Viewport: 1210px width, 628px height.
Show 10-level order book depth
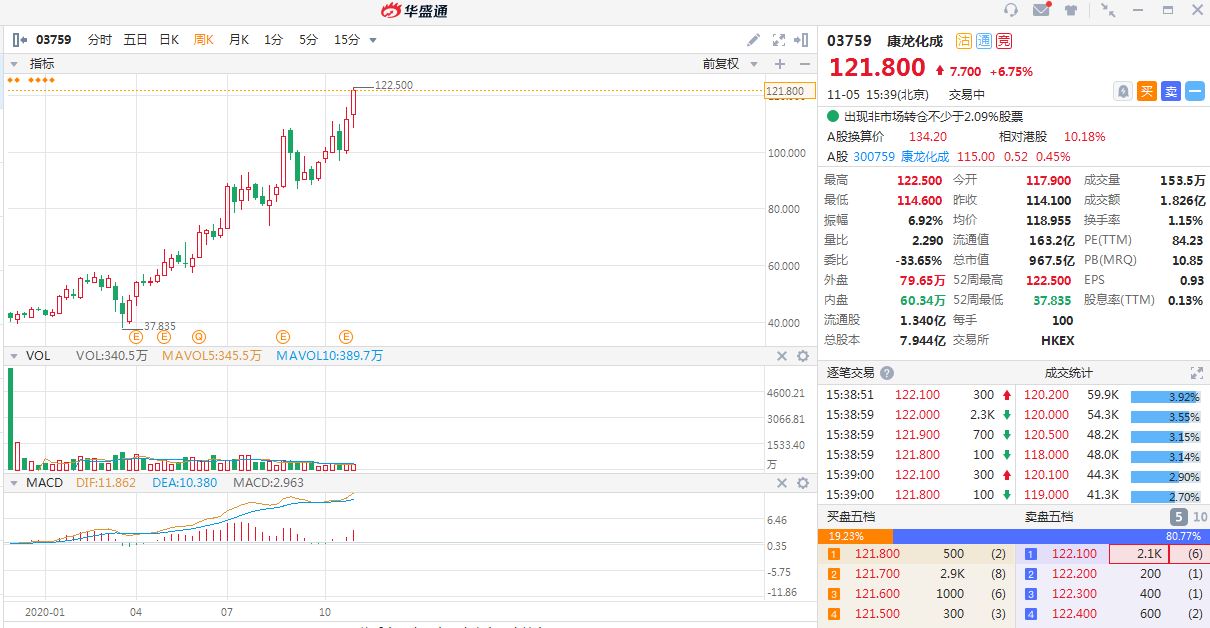[x=1200, y=517]
